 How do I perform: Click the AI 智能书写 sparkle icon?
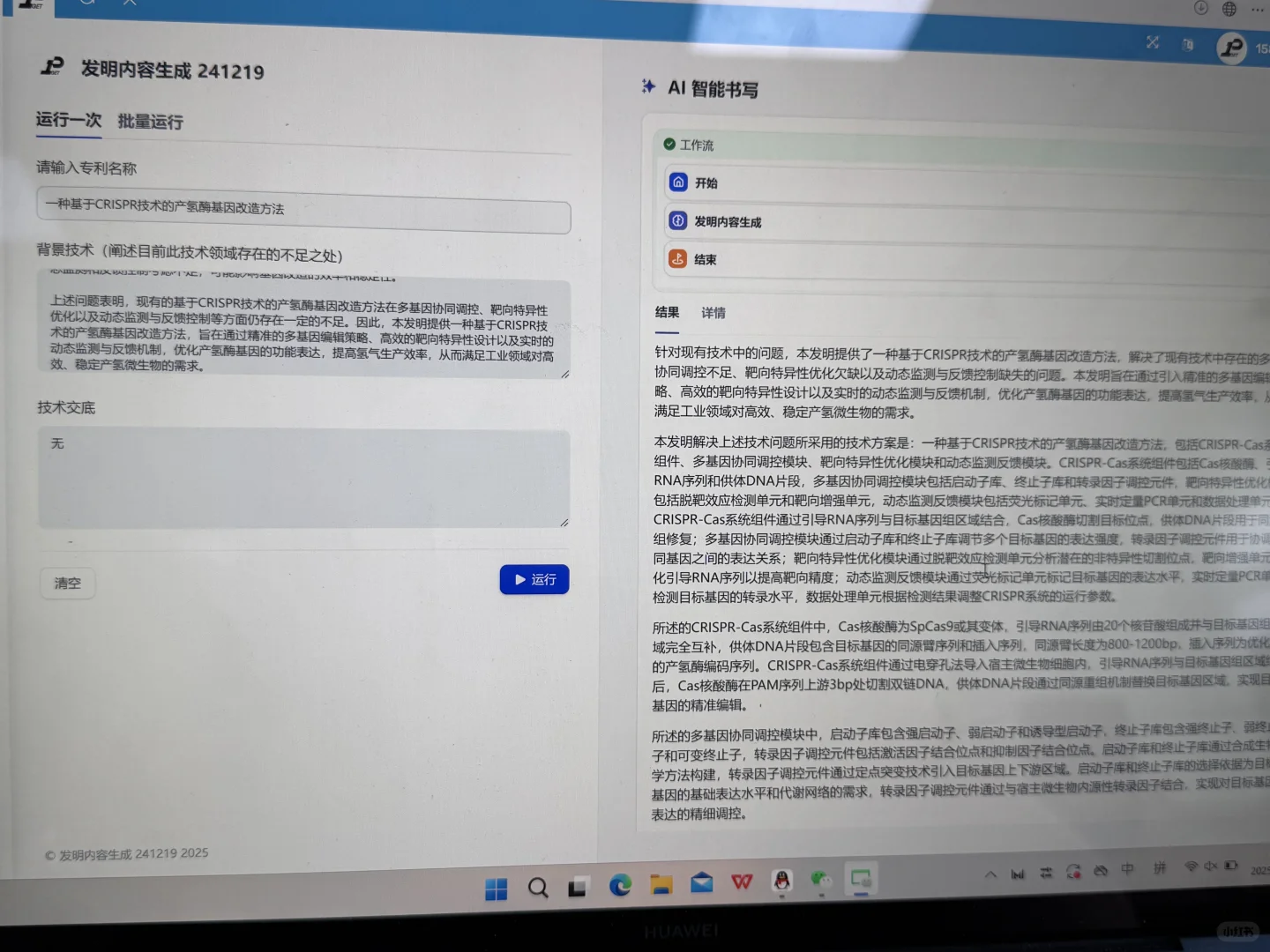[647, 87]
